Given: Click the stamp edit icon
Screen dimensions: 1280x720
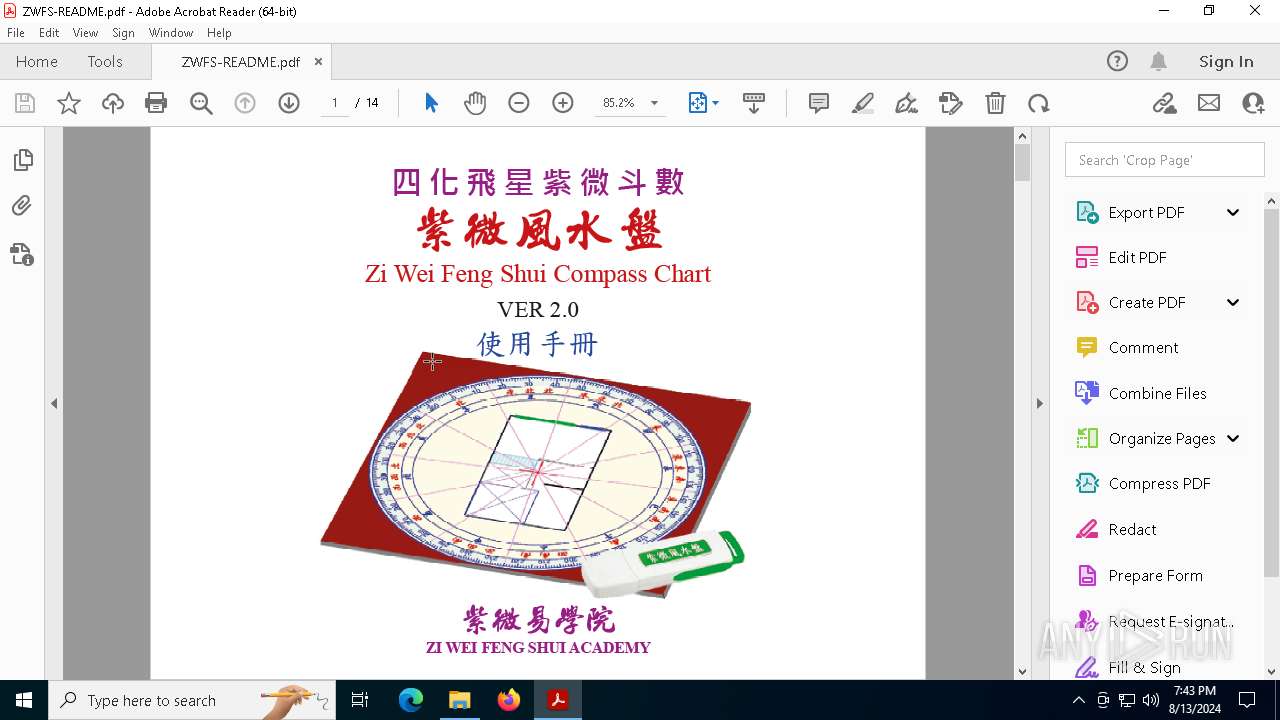Looking at the screenshot, I should tap(951, 103).
